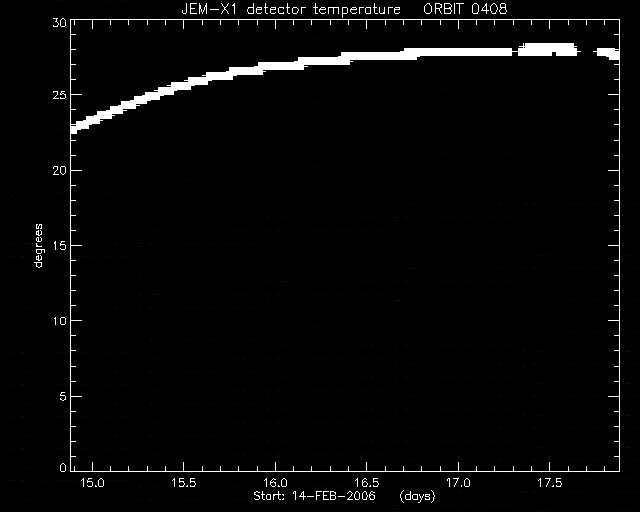Click the y-axis tick label 25
This screenshot has width=640, height=512.
tap(60, 95)
